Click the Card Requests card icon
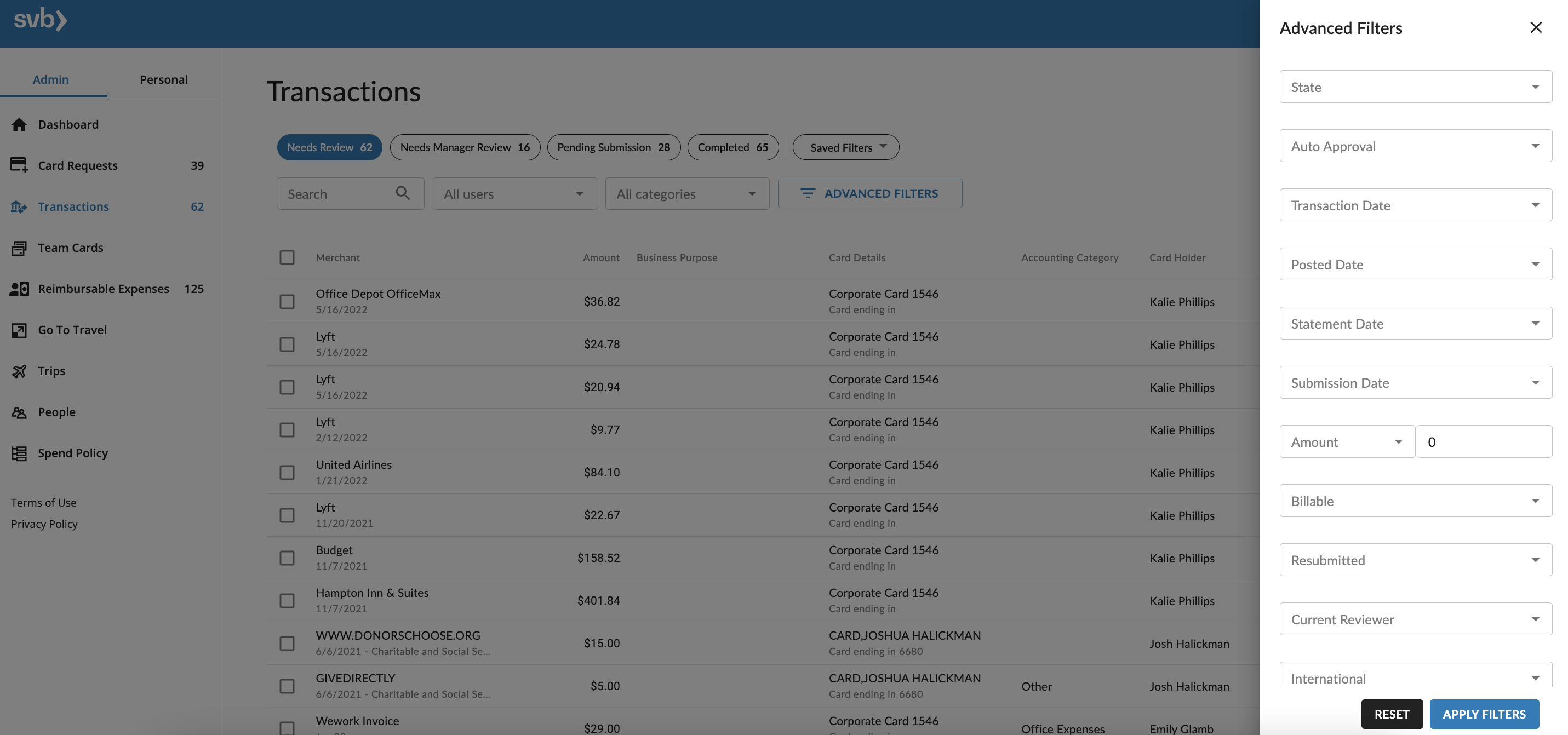This screenshot has width=1568, height=735. [19, 165]
